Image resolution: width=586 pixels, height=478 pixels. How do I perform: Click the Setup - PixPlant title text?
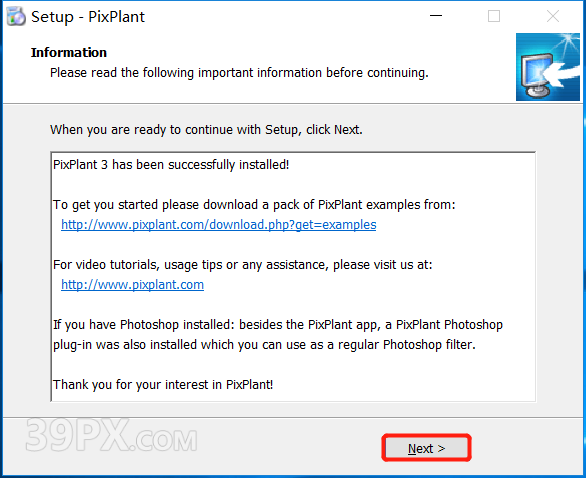88,17
